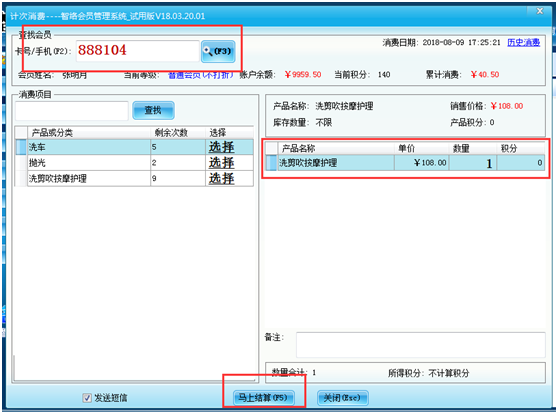Screen dimensions: 558x414
Task: Click the 单价 column header
Action: point(421,148)
